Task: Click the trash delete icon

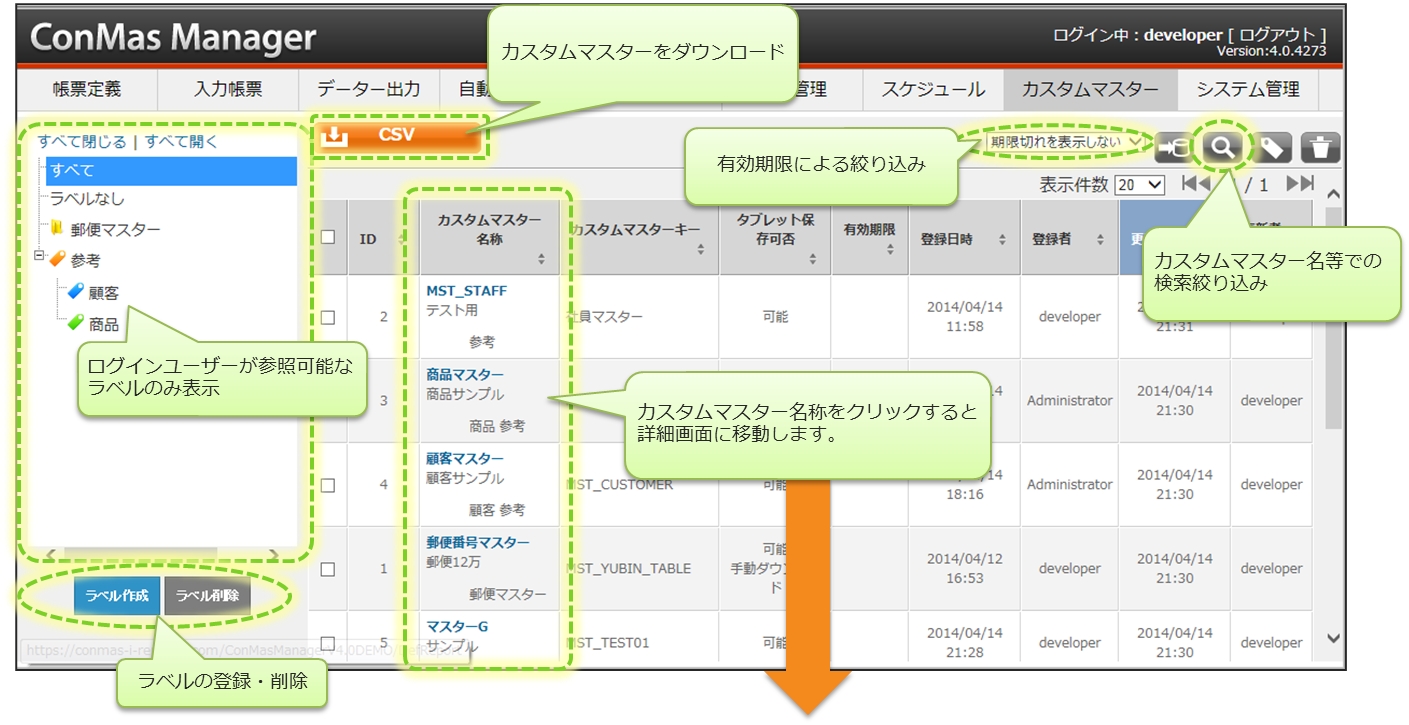Action: pos(1320,148)
